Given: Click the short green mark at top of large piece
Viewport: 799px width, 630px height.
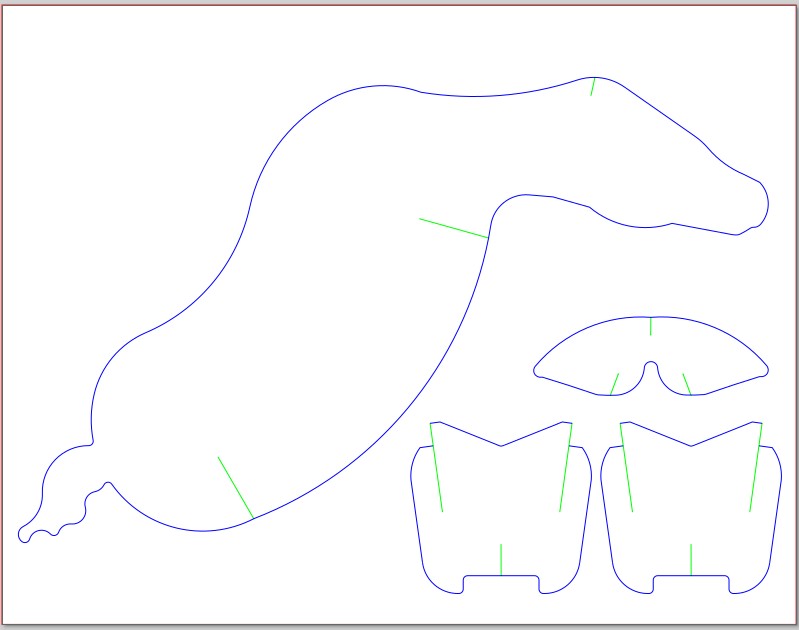Looking at the screenshot, I should coord(593,86).
